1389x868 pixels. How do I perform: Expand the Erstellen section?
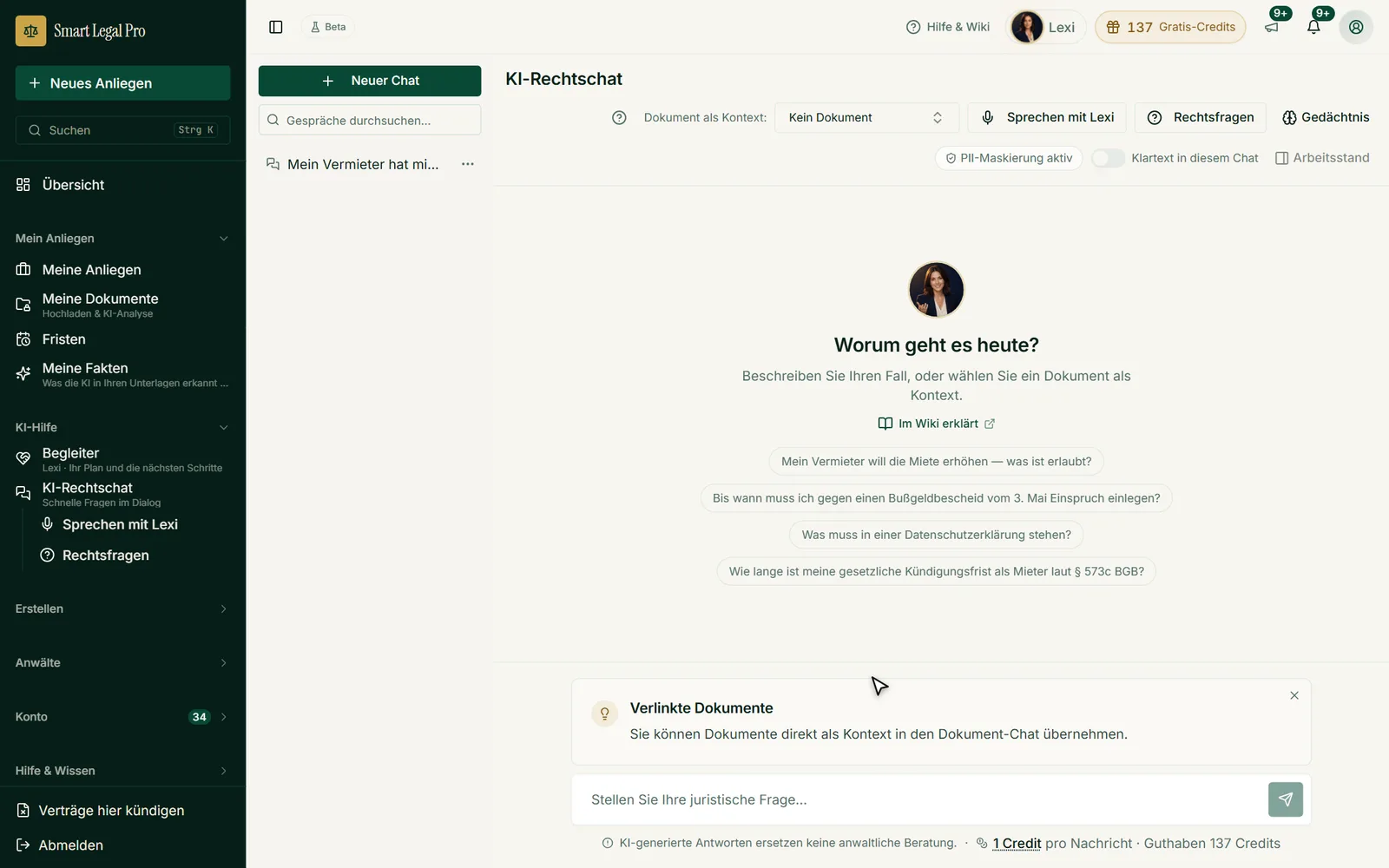[x=122, y=608]
